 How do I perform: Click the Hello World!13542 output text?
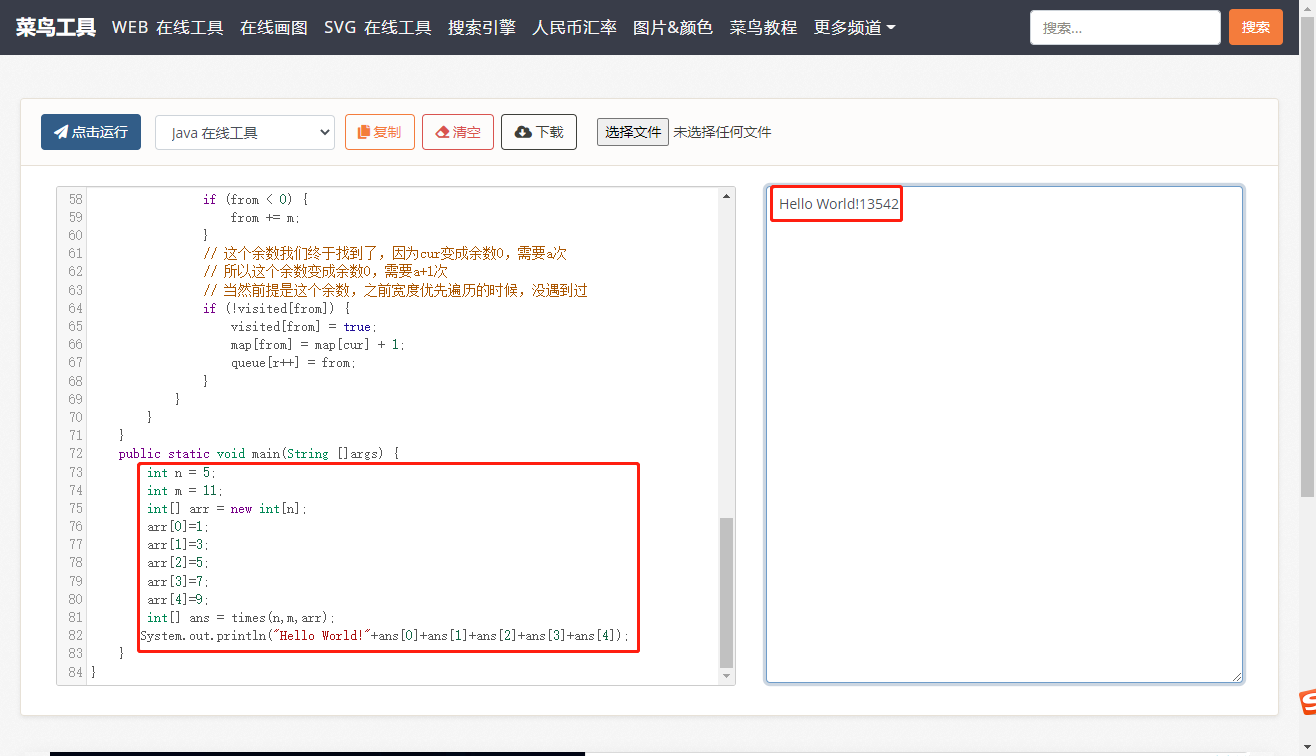click(x=839, y=204)
